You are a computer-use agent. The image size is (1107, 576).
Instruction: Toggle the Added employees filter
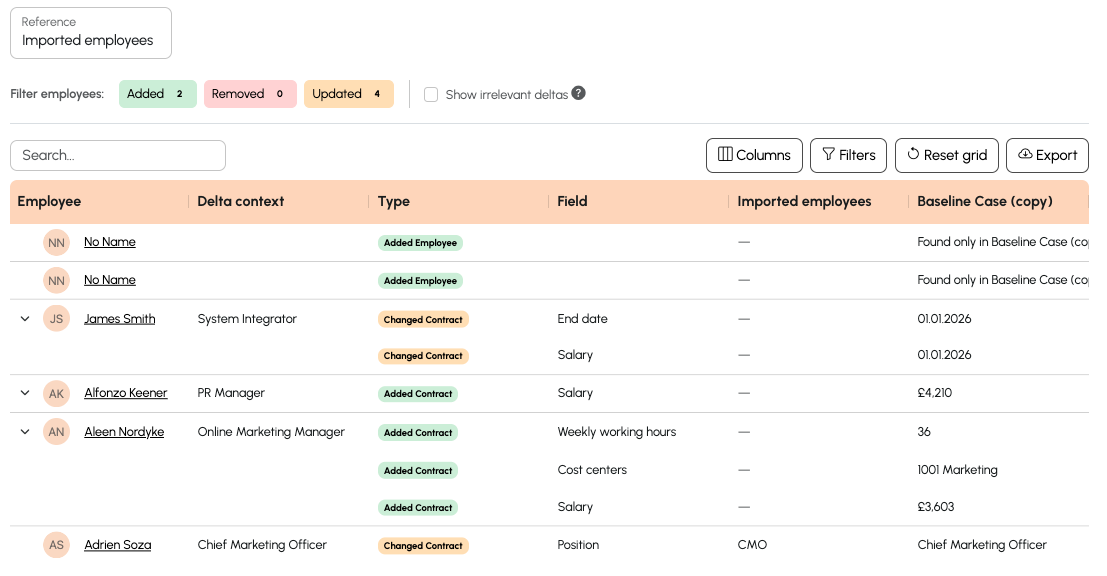pos(157,94)
